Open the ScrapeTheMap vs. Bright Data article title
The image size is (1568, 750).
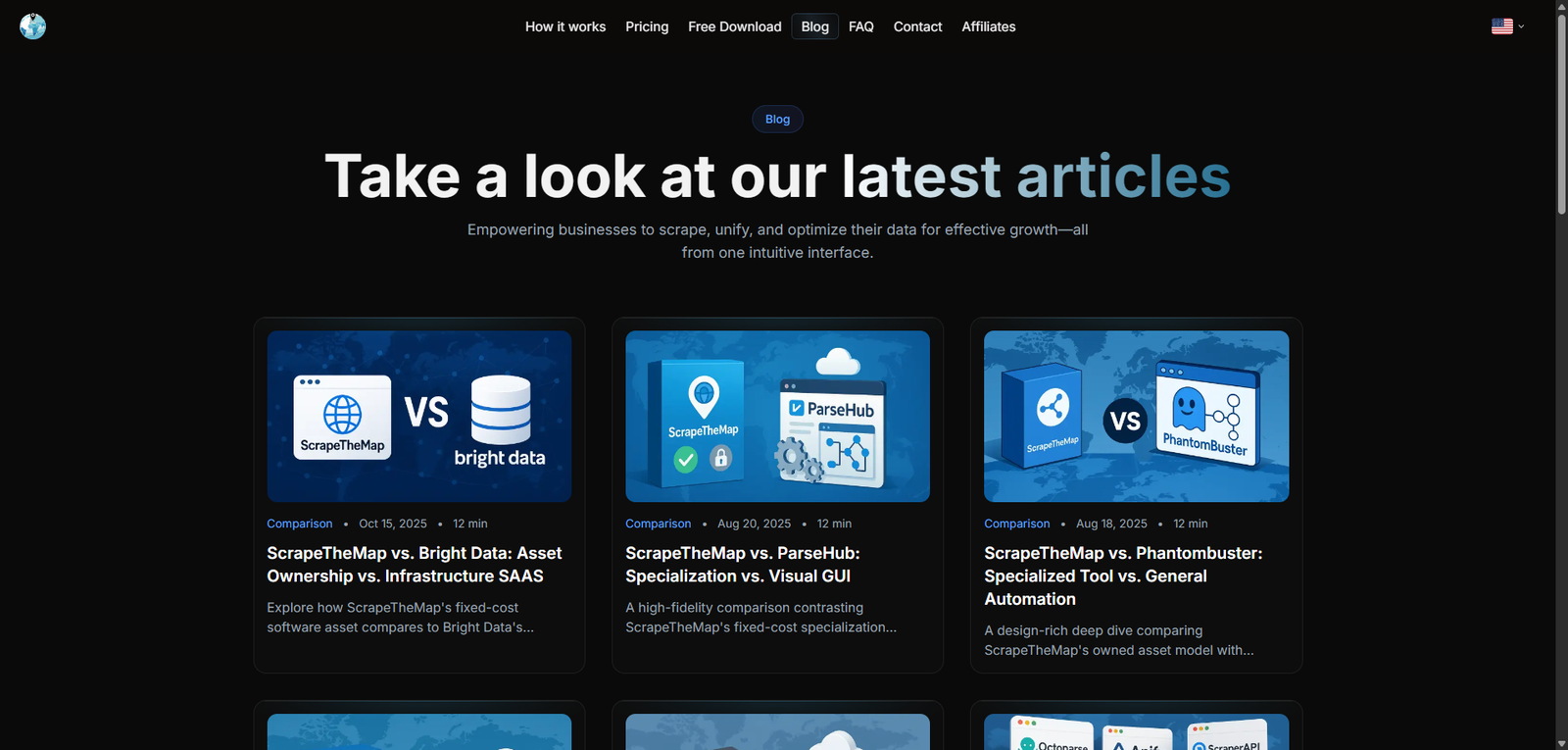coord(414,565)
